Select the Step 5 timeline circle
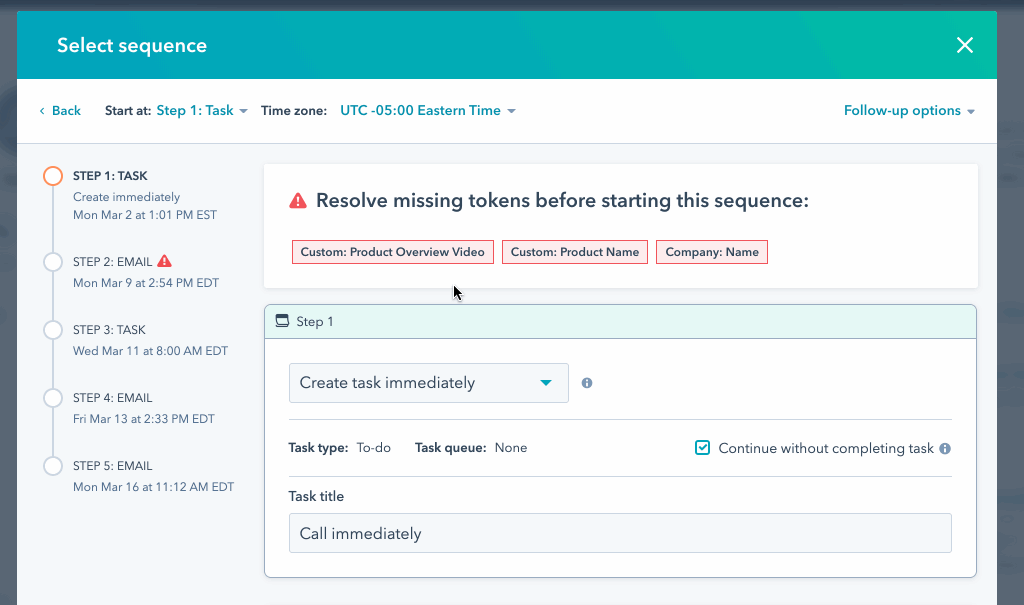 pos(52,466)
